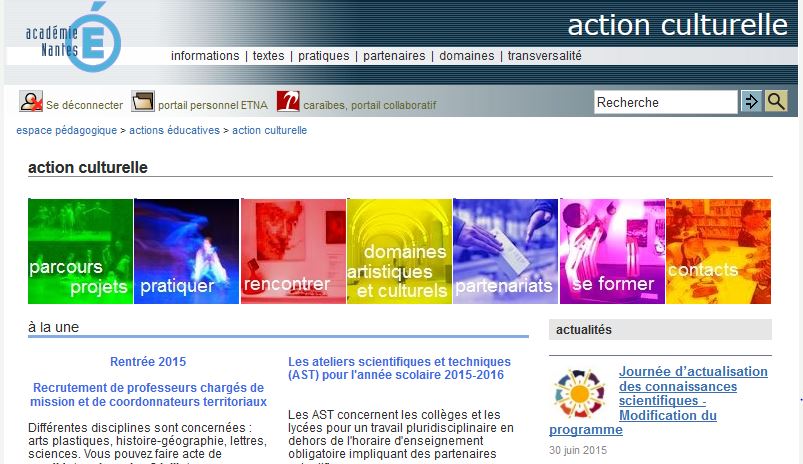
Task: Select the magenta se former tile
Action: click(x=611, y=251)
